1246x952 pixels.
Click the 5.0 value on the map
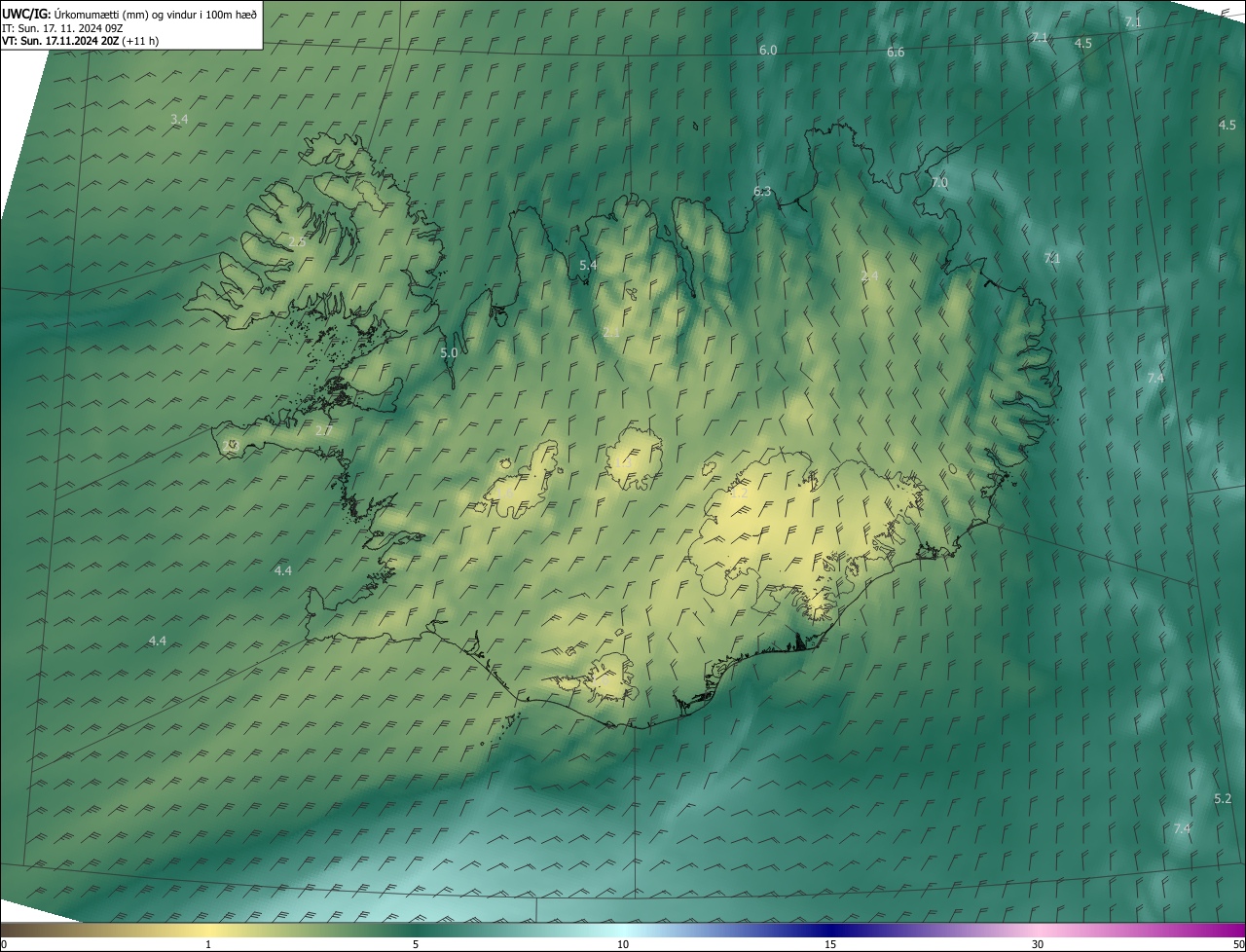click(449, 353)
